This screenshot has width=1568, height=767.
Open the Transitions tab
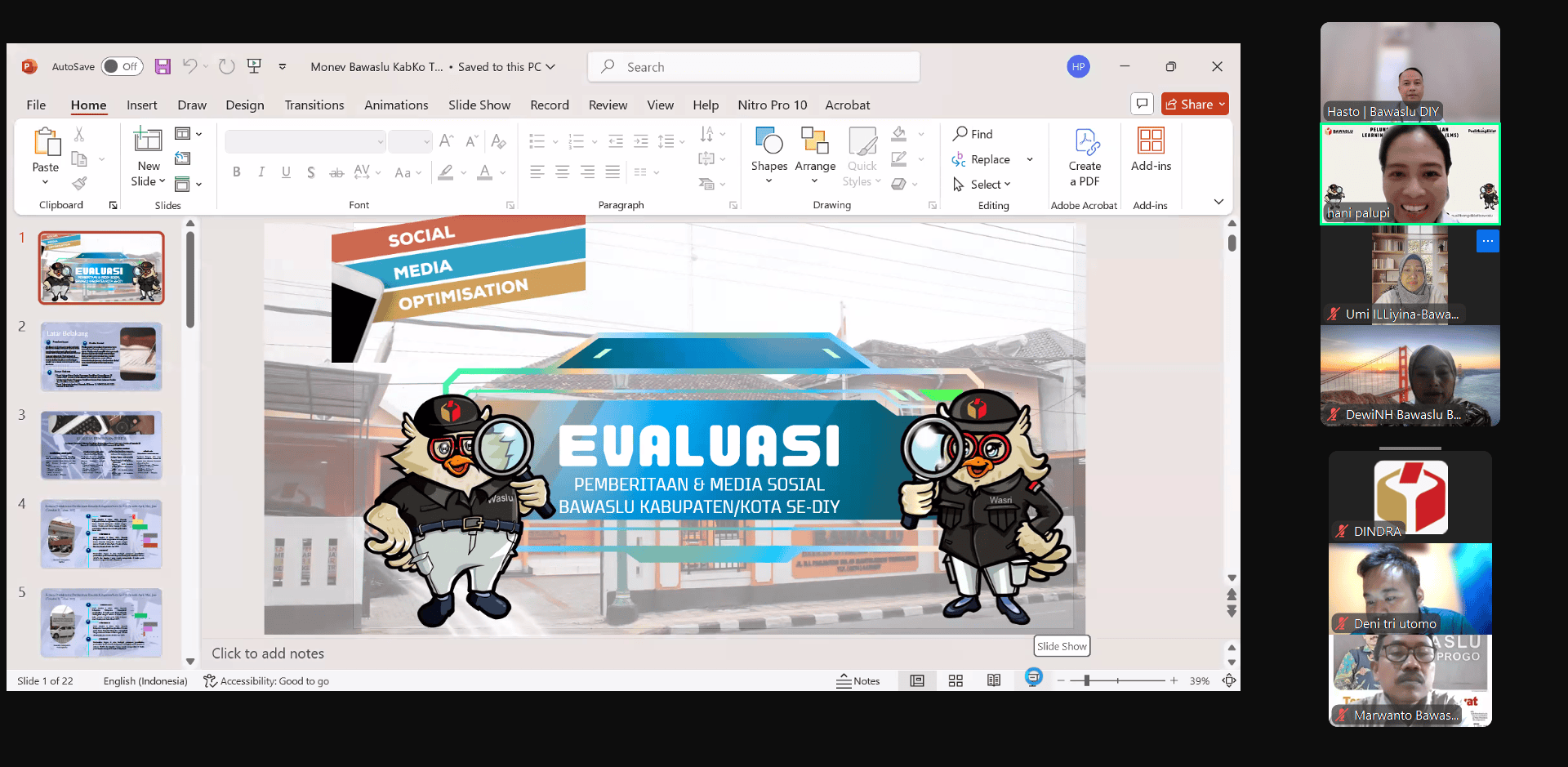click(314, 105)
